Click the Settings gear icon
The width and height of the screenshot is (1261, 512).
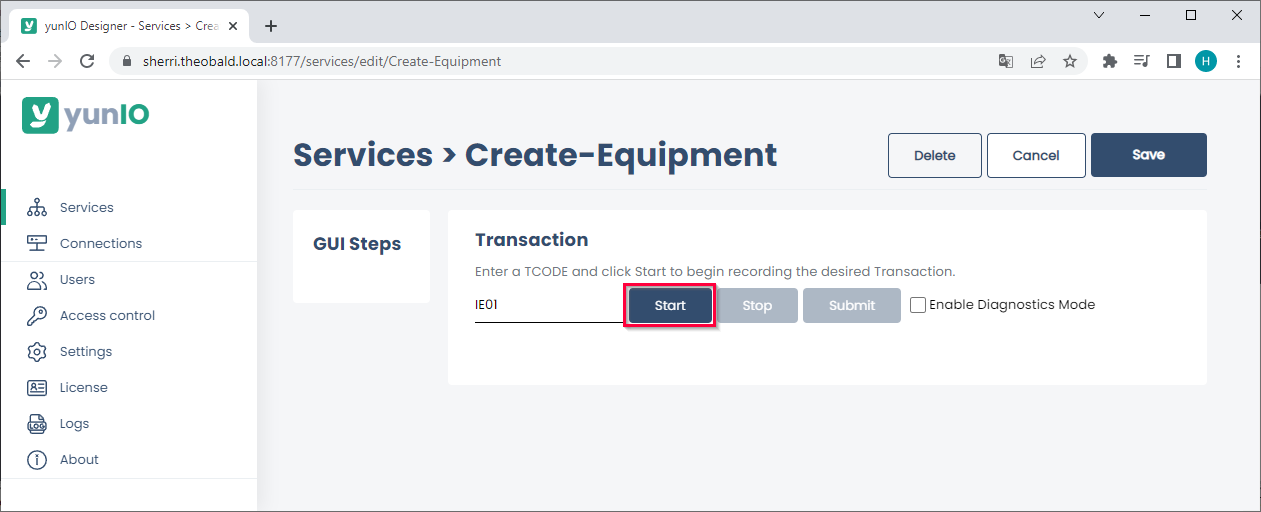tap(37, 351)
